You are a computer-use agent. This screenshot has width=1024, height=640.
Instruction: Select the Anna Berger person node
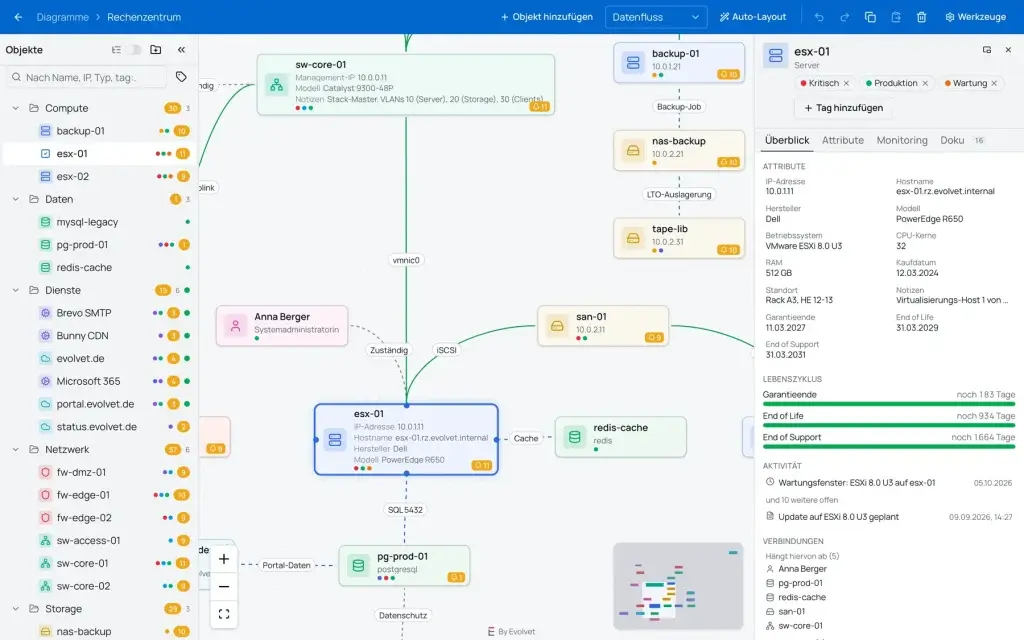(282, 325)
